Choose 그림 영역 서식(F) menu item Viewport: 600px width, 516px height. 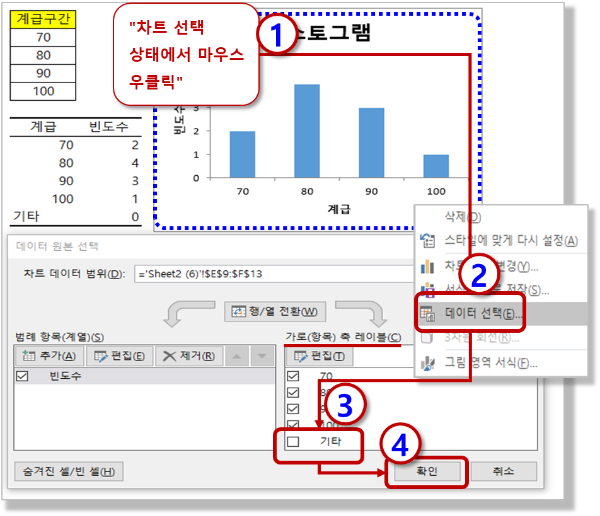pyautogui.click(x=501, y=362)
